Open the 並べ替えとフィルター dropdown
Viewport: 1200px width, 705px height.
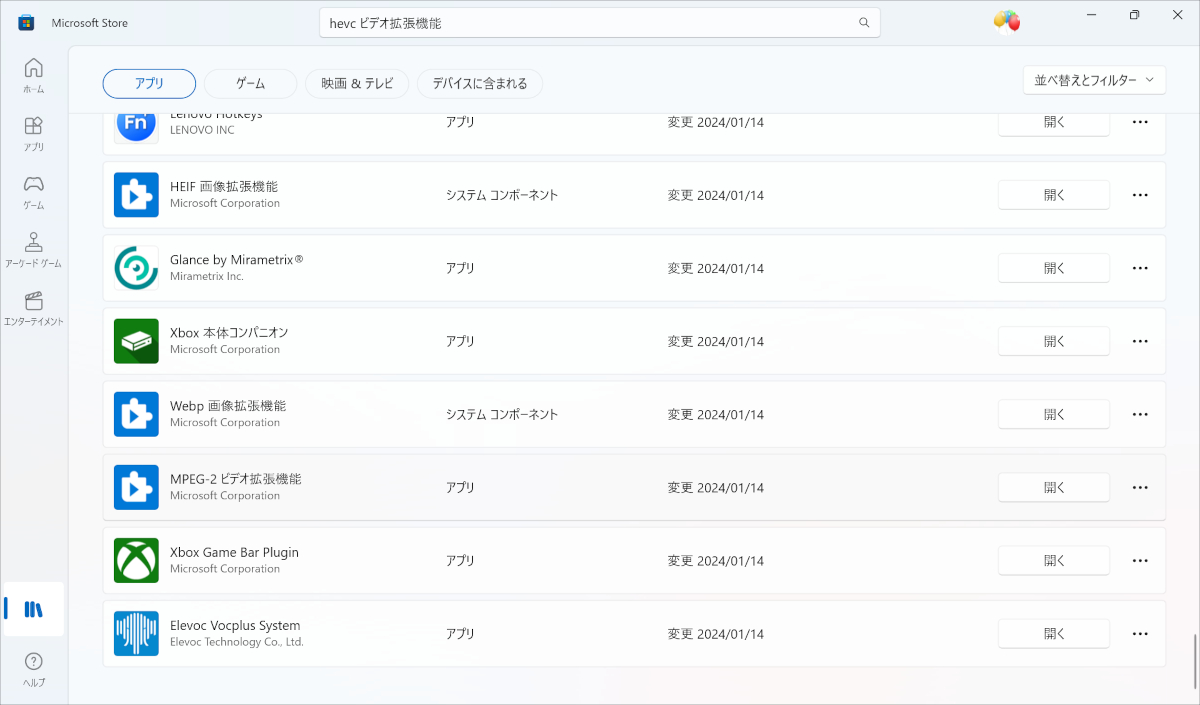(1094, 79)
